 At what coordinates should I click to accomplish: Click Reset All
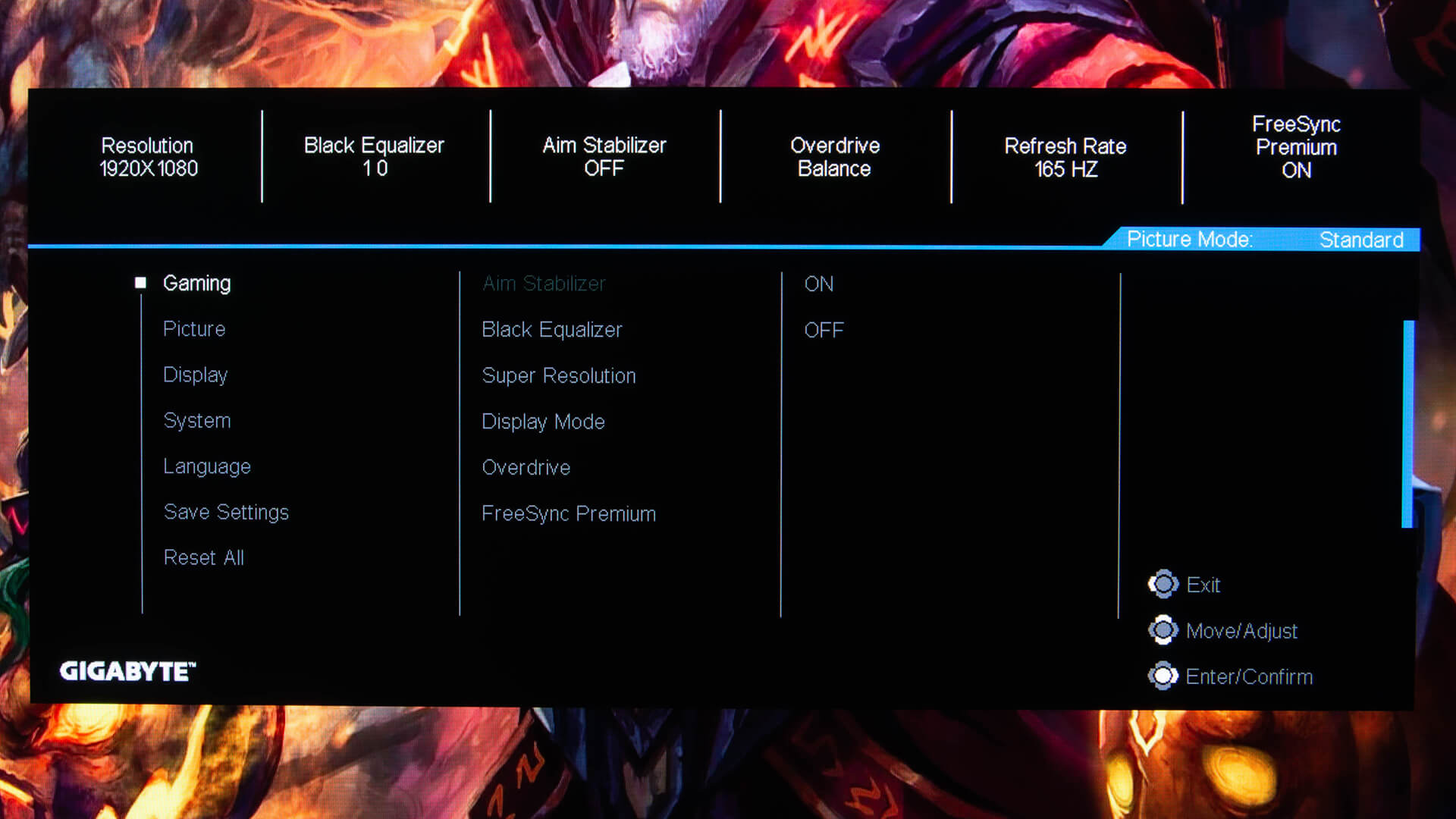203,558
